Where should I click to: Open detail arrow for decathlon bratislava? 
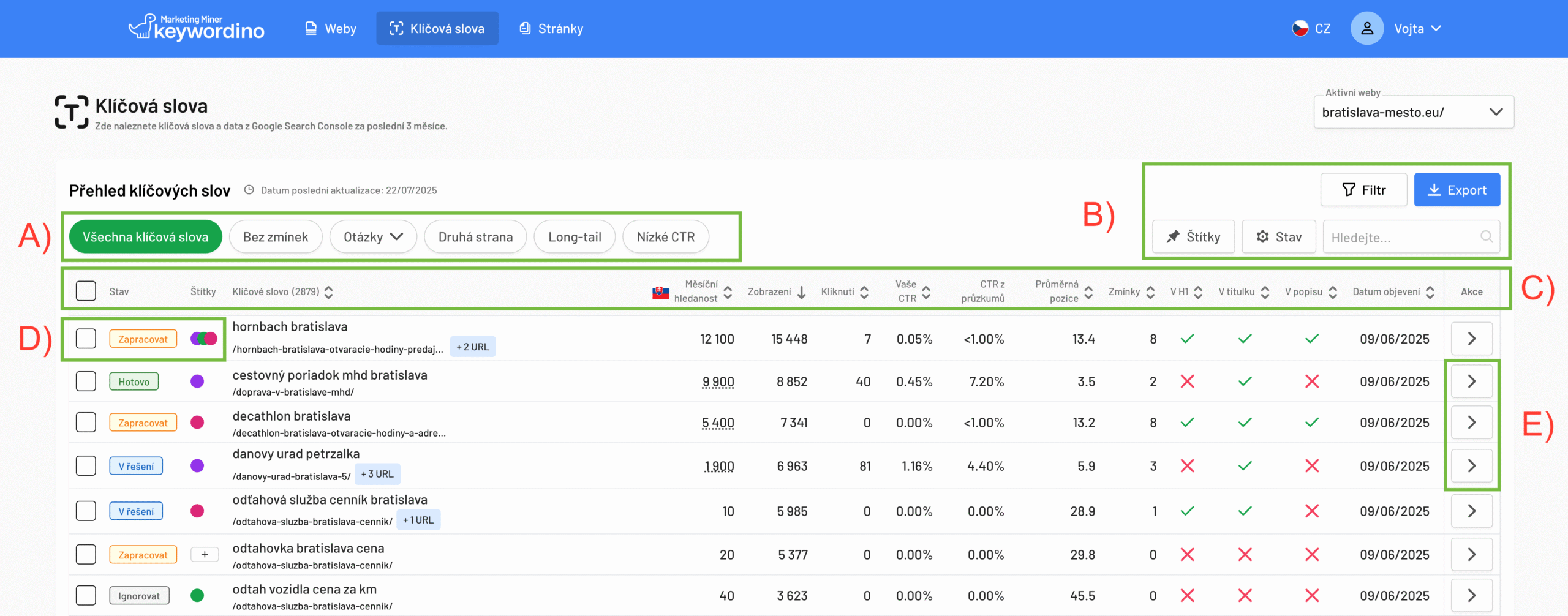(x=1472, y=423)
